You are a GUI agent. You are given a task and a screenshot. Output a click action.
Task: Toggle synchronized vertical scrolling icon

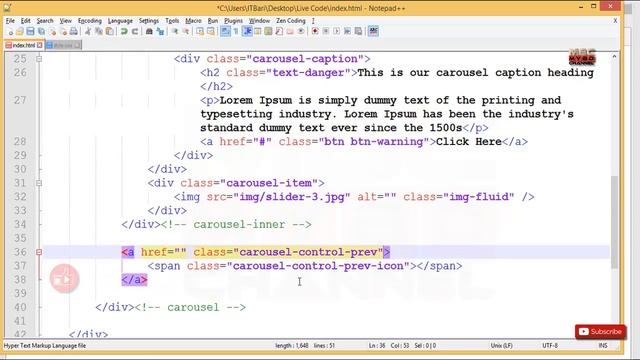click(200, 31)
